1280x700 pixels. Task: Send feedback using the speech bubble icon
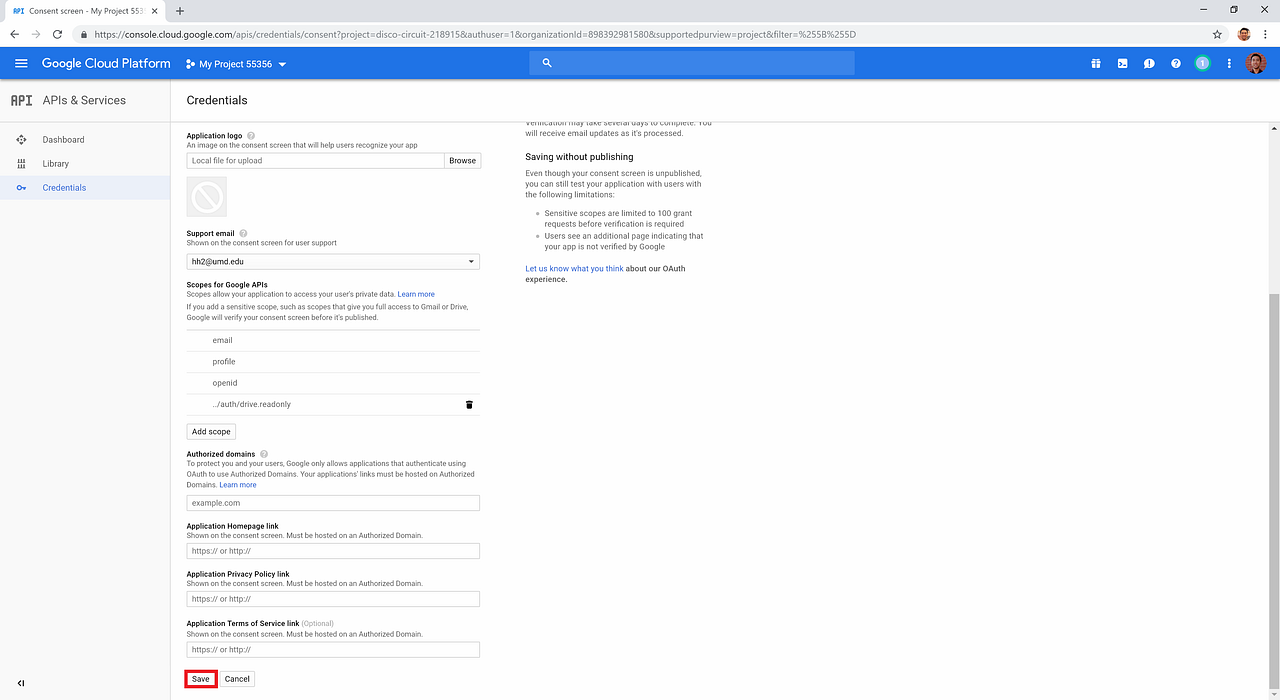click(x=1149, y=63)
